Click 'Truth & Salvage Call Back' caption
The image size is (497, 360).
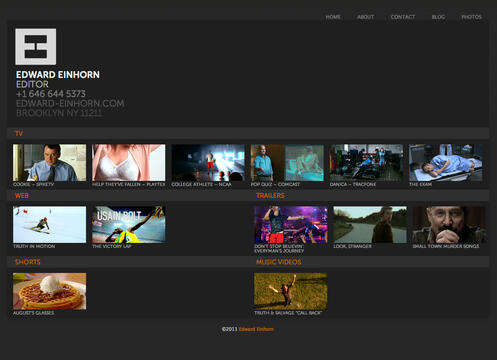click(x=288, y=313)
